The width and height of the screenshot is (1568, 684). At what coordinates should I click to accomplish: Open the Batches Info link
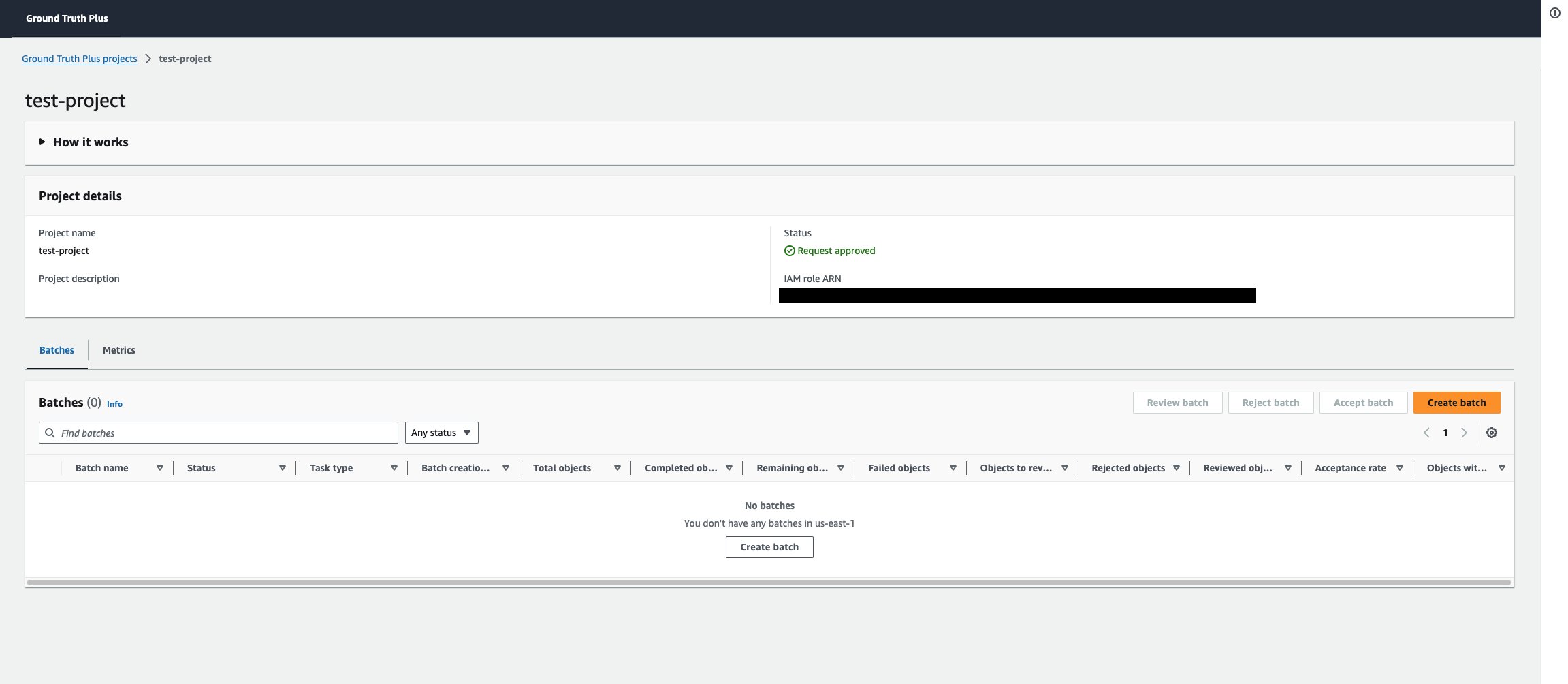(114, 404)
